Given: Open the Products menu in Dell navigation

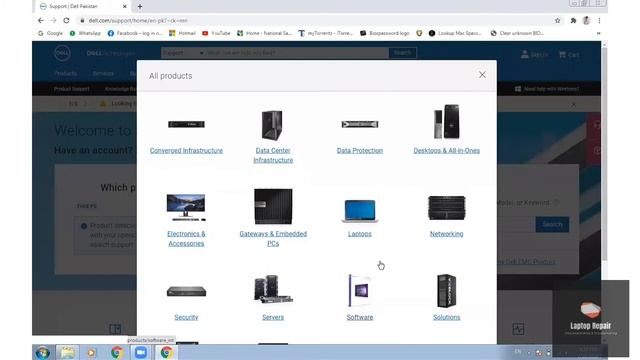Looking at the screenshot, I should coord(65,73).
